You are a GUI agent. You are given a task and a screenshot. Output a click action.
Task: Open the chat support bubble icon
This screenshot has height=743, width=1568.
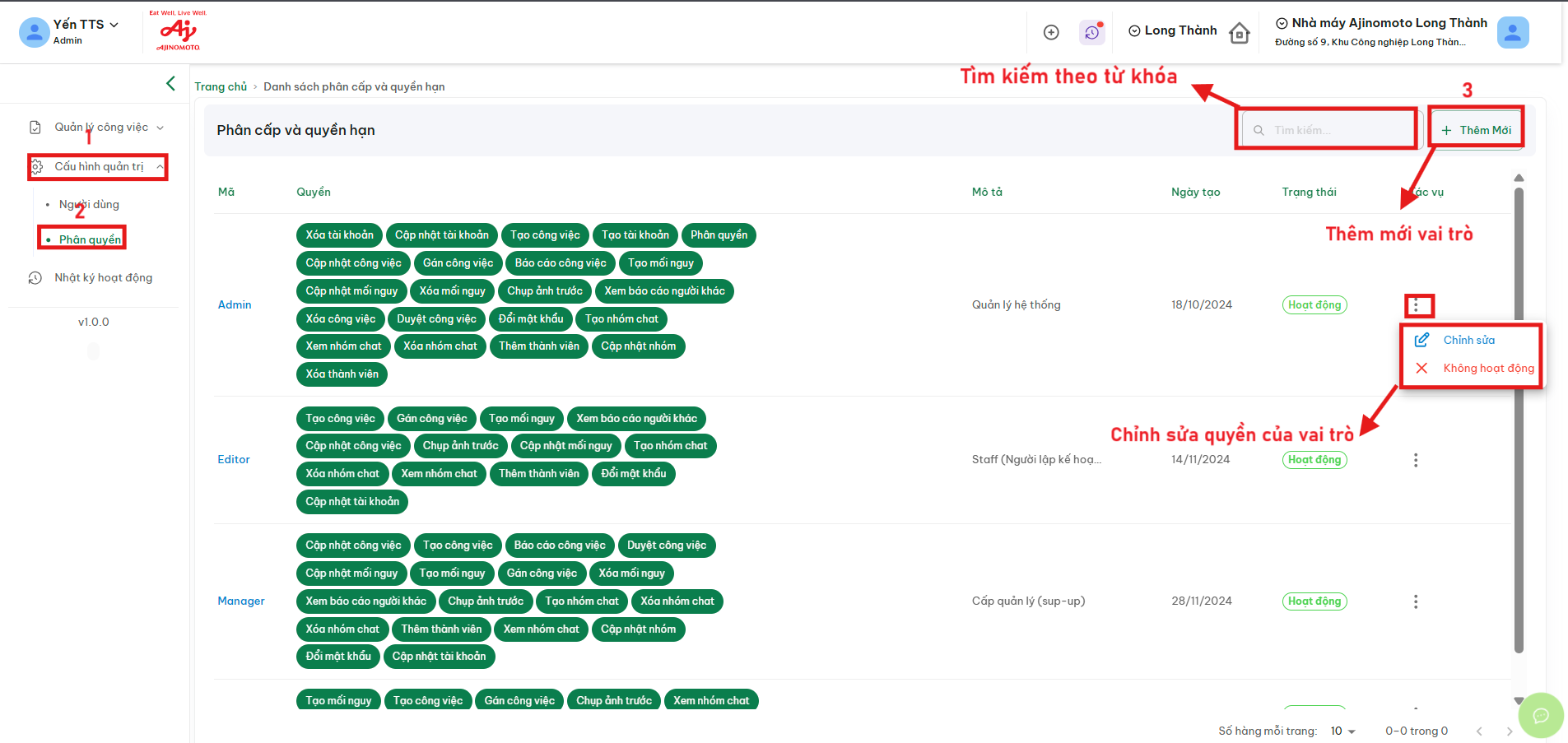click(x=1541, y=715)
